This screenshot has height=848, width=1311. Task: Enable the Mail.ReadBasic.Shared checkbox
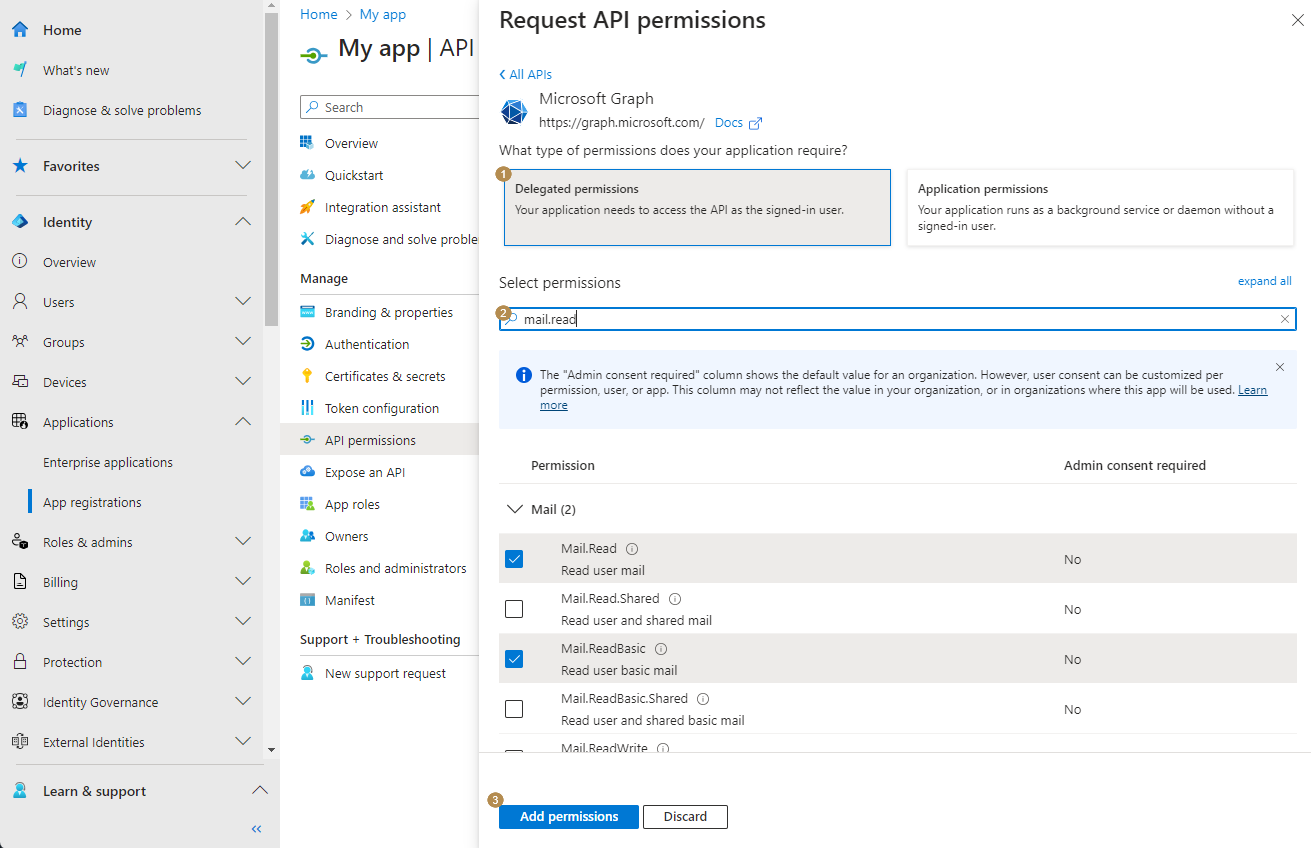(x=514, y=709)
